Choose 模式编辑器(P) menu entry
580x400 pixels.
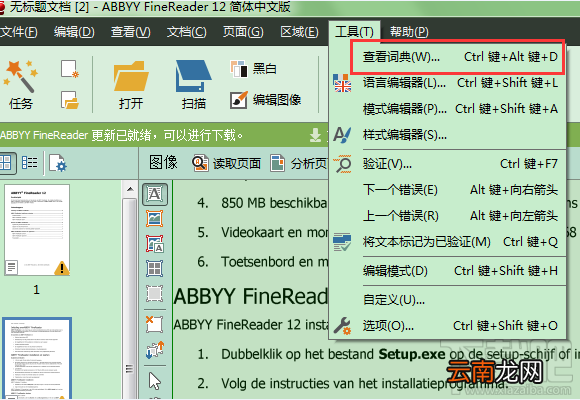click(448, 109)
